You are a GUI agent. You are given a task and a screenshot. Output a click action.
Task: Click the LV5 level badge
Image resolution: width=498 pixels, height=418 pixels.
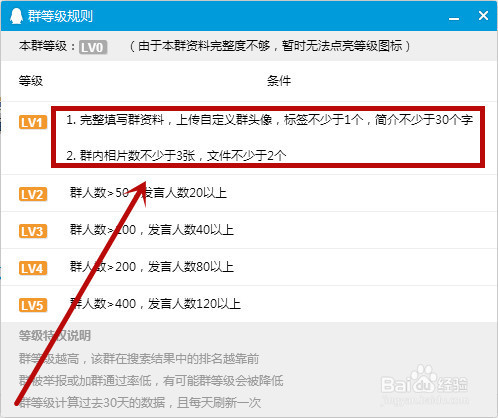click(33, 305)
